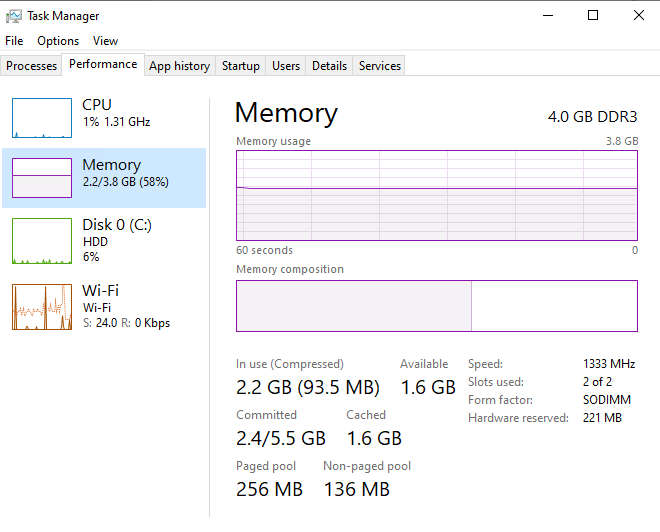Switch to the Processes tab

click(31, 66)
